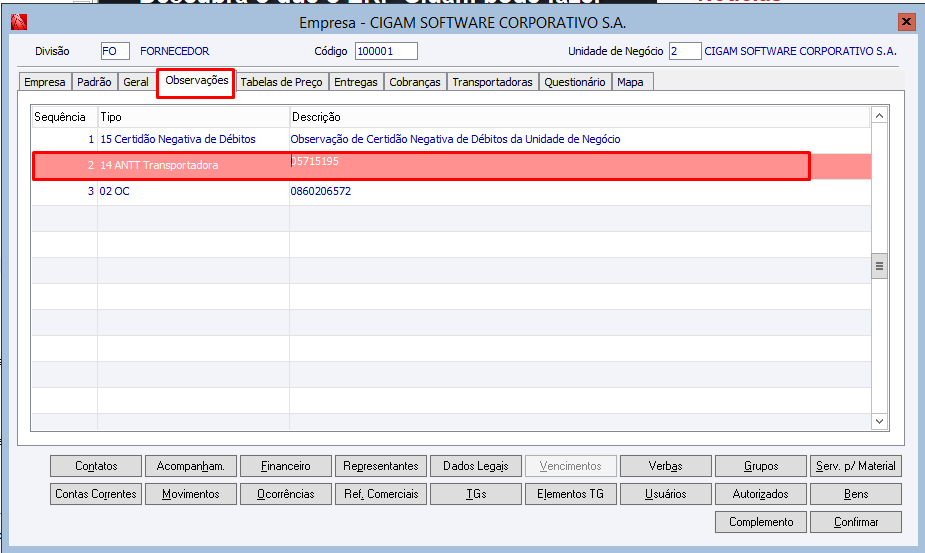Click the Representantes button
This screenshot has width=925, height=553.
coord(381,466)
